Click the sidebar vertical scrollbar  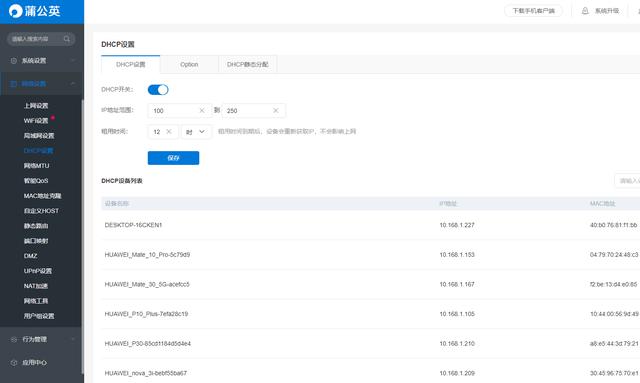tap(83, 236)
